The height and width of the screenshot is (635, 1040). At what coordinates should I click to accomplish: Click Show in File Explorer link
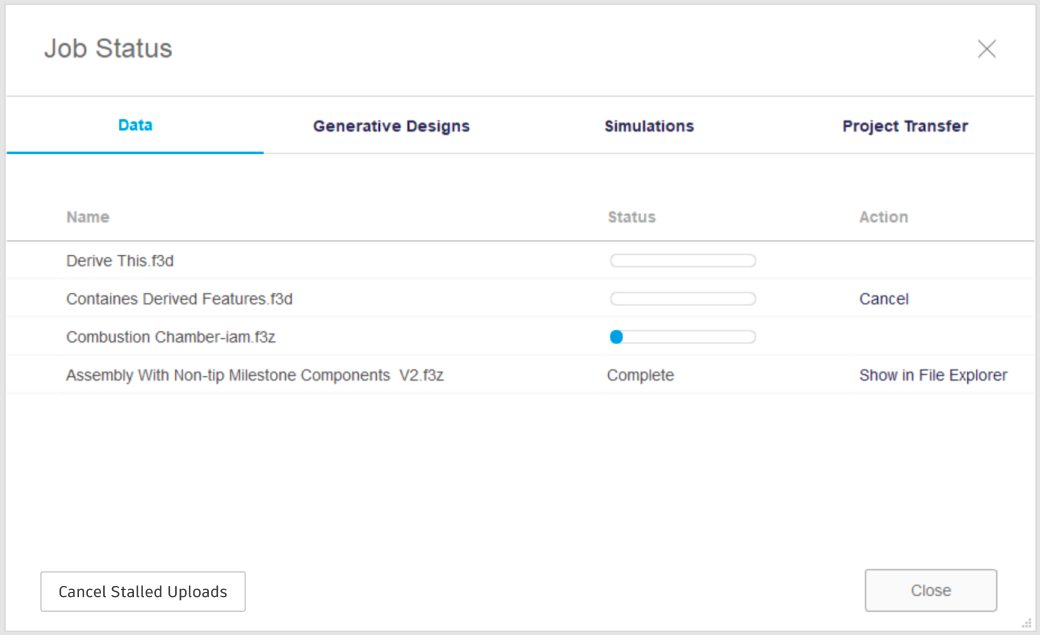point(933,376)
